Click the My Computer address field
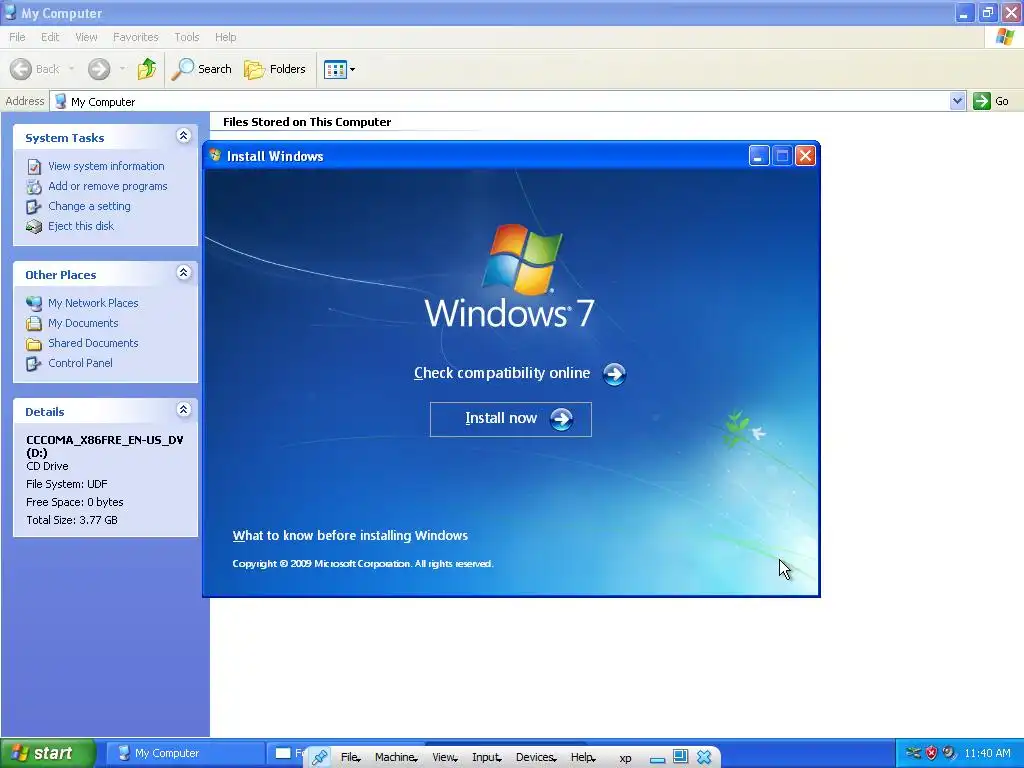The height and width of the screenshot is (768, 1024). tap(501, 101)
